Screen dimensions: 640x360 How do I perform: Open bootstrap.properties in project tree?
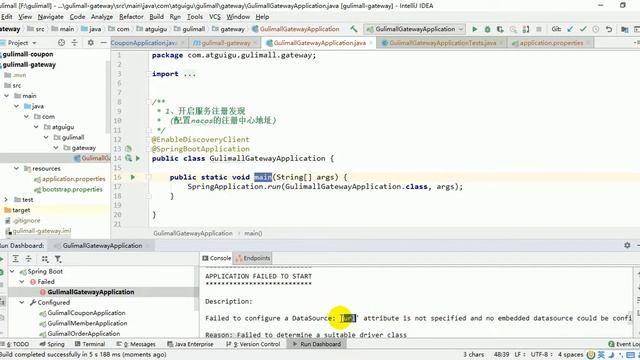[72, 189]
